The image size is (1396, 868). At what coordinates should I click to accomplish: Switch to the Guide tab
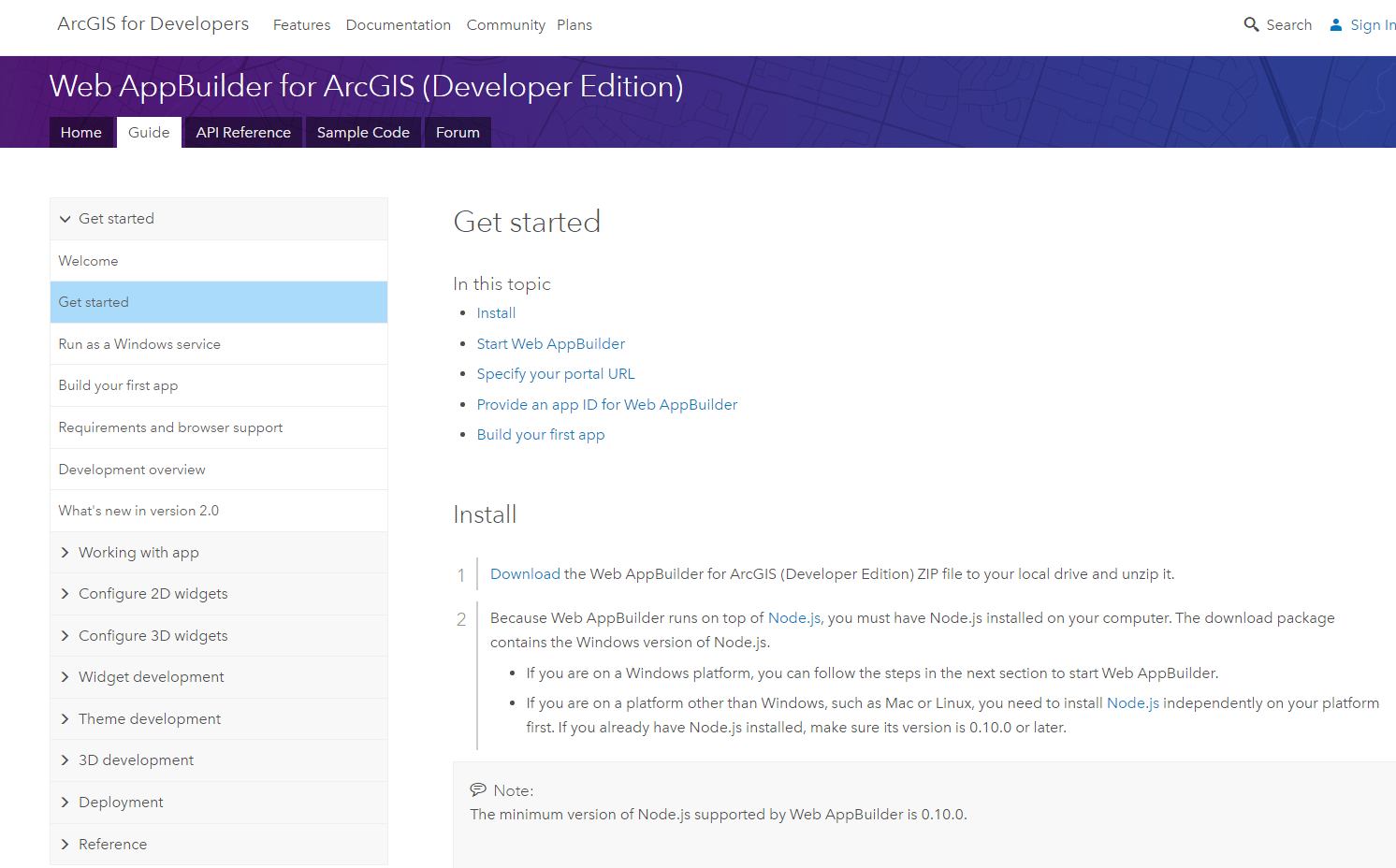(149, 132)
